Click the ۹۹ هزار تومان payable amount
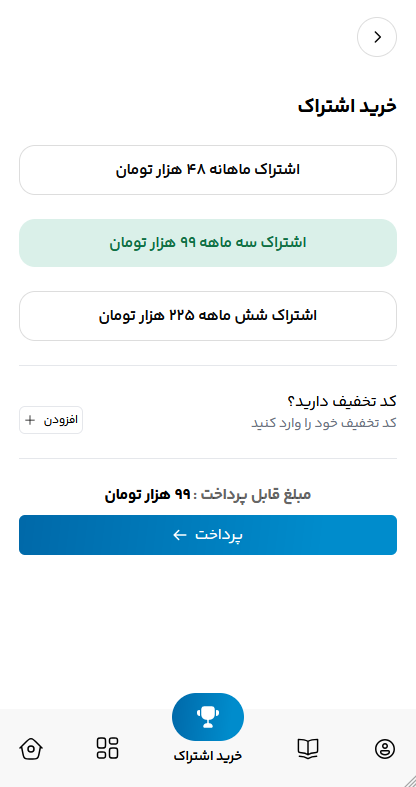Screen dimensions: 416x787 (x=148, y=495)
